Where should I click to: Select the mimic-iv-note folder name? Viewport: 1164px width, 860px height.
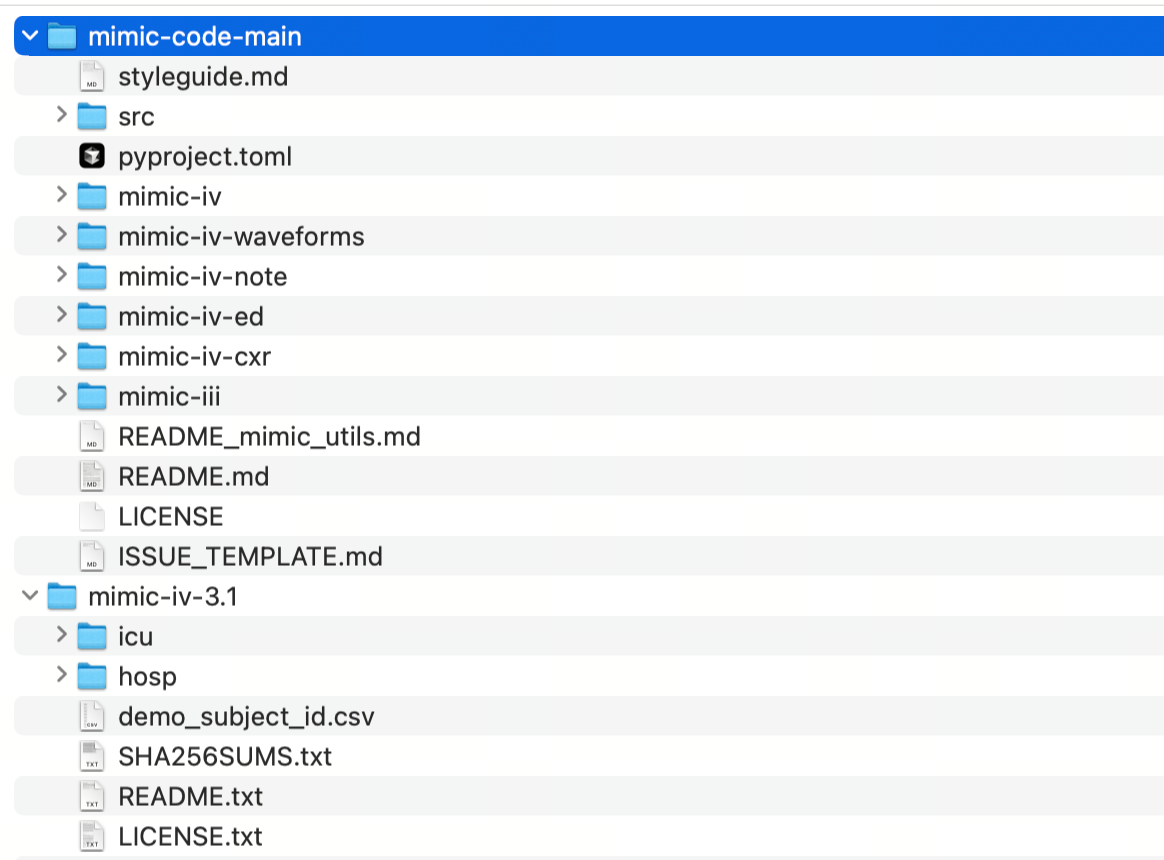coord(202,277)
